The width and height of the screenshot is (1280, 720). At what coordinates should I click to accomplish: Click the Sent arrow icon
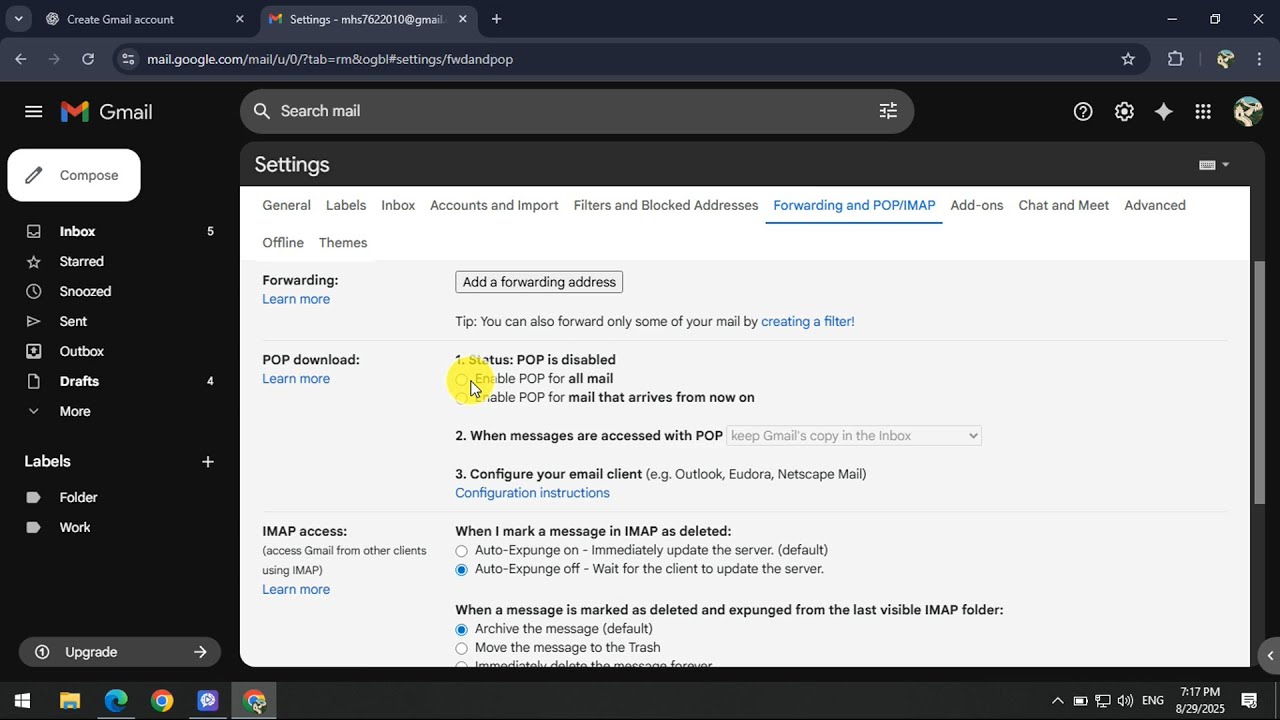click(x=34, y=321)
